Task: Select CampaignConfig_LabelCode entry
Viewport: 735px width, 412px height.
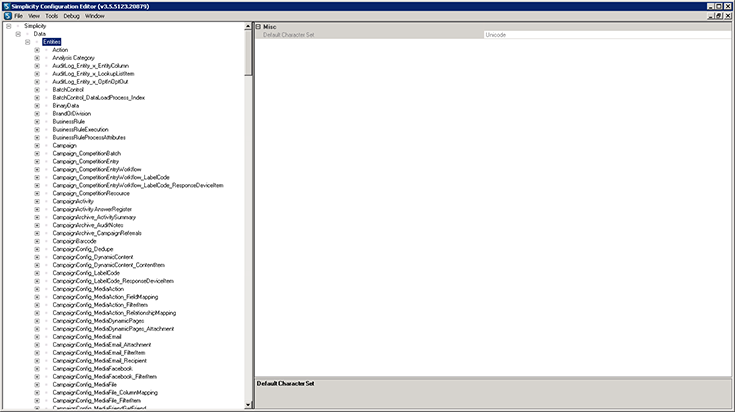Action: [x=86, y=273]
